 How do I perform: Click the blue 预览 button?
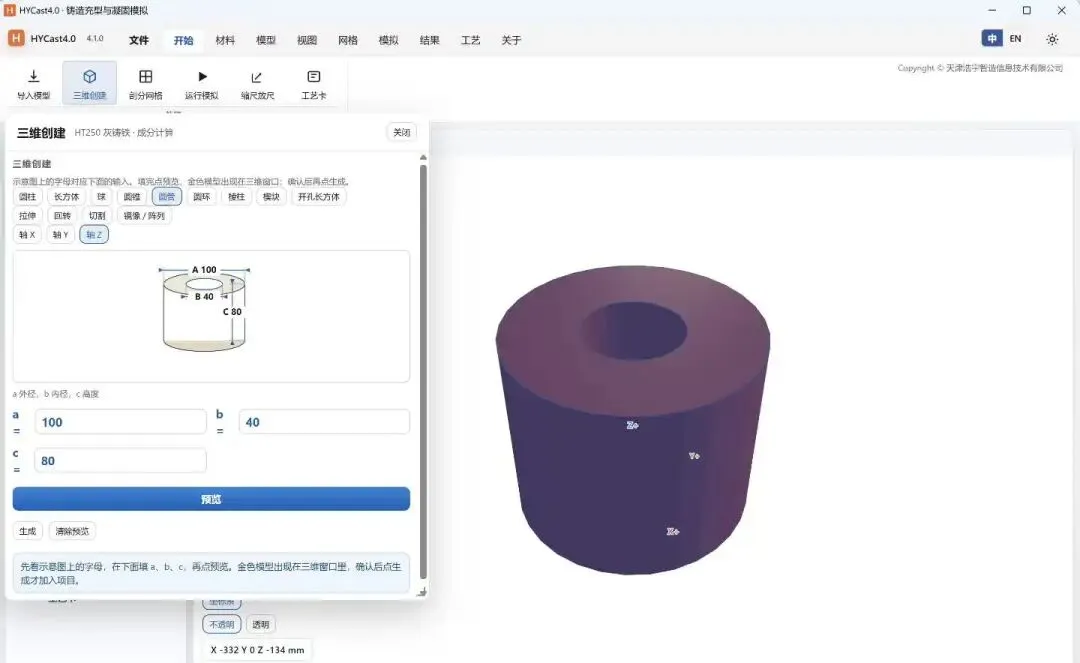pos(211,499)
